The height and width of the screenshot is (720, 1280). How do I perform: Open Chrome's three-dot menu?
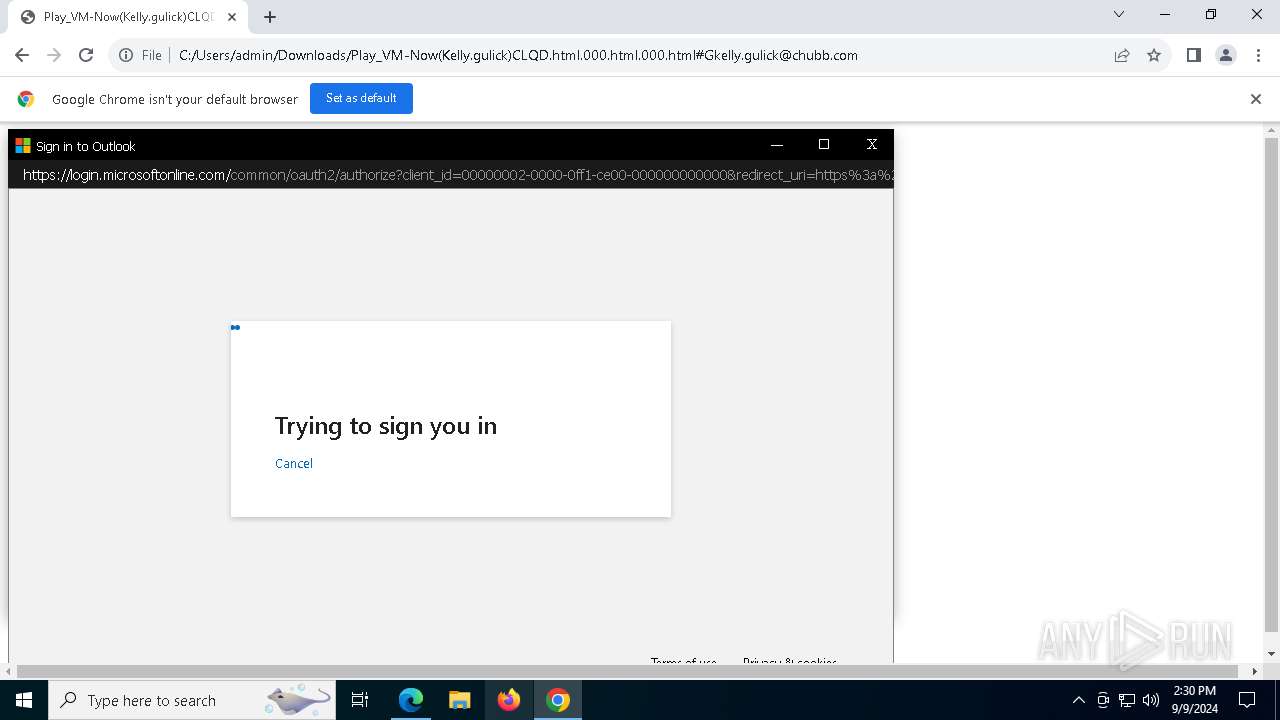coord(1258,55)
